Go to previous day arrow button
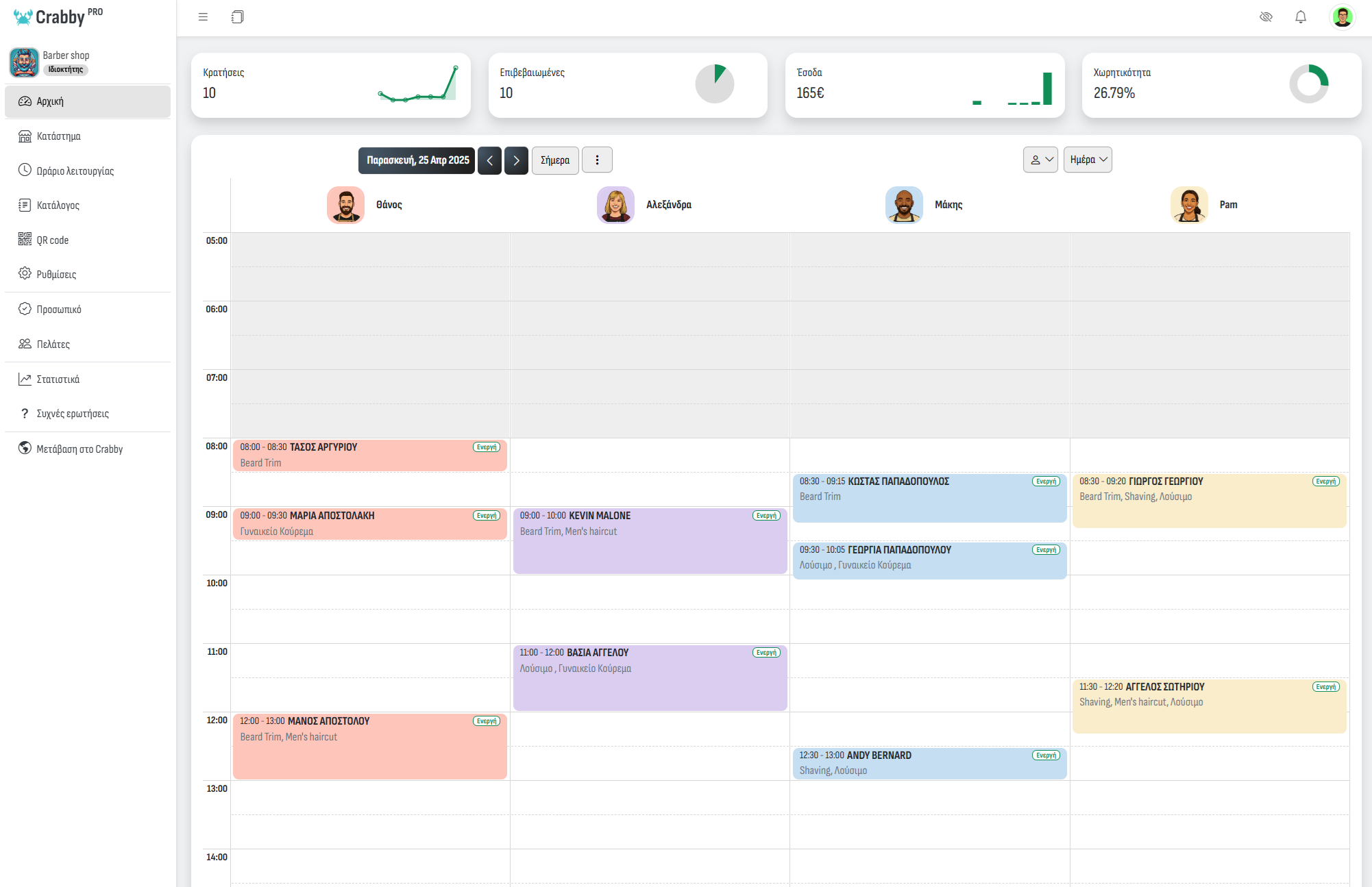Image resolution: width=1372 pixels, height=887 pixels. (x=489, y=160)
